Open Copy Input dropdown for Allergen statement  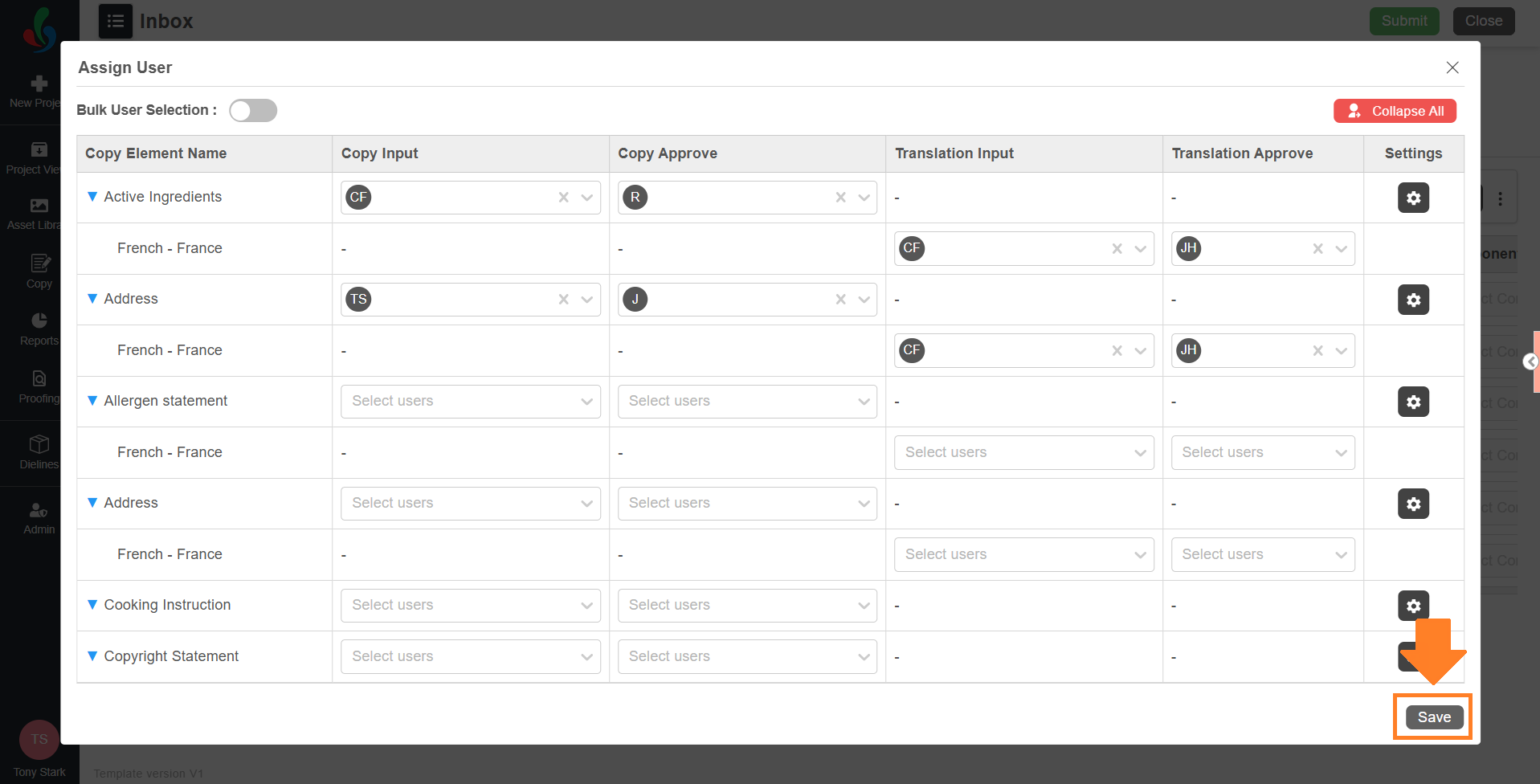pos(470,402)
